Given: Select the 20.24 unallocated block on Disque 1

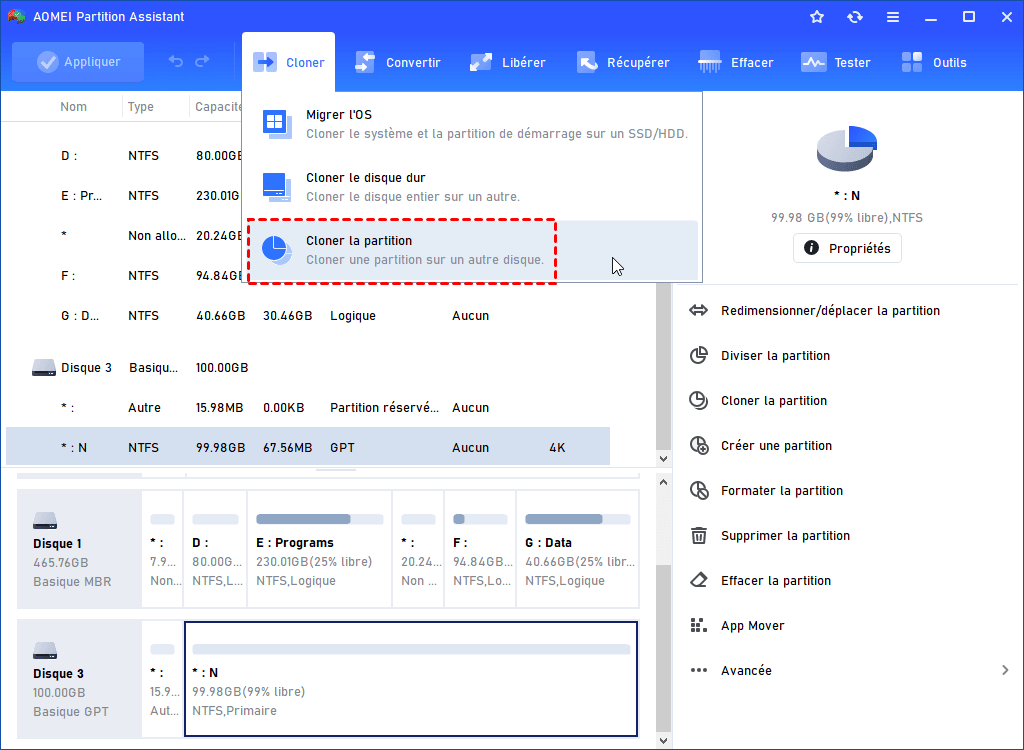Looking at the screenshot, I should coord(418,549).
